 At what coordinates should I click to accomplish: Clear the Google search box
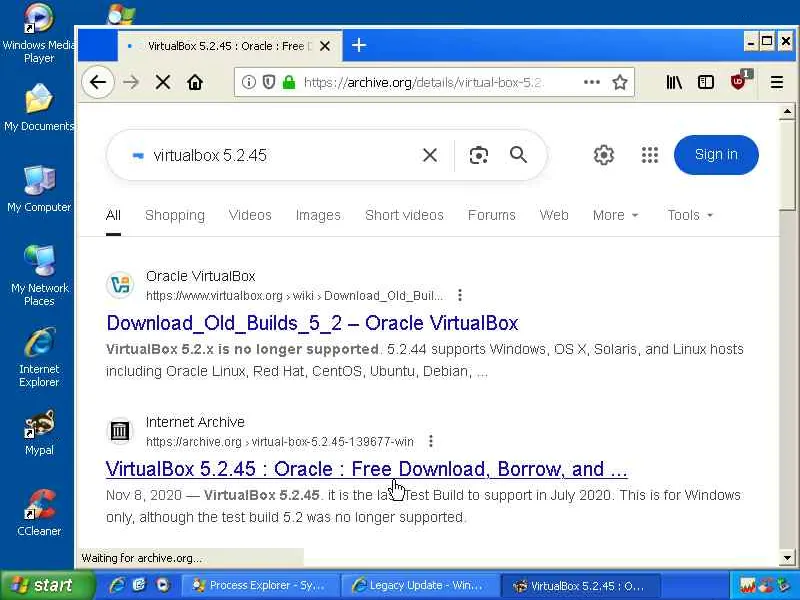coord(430,155)
